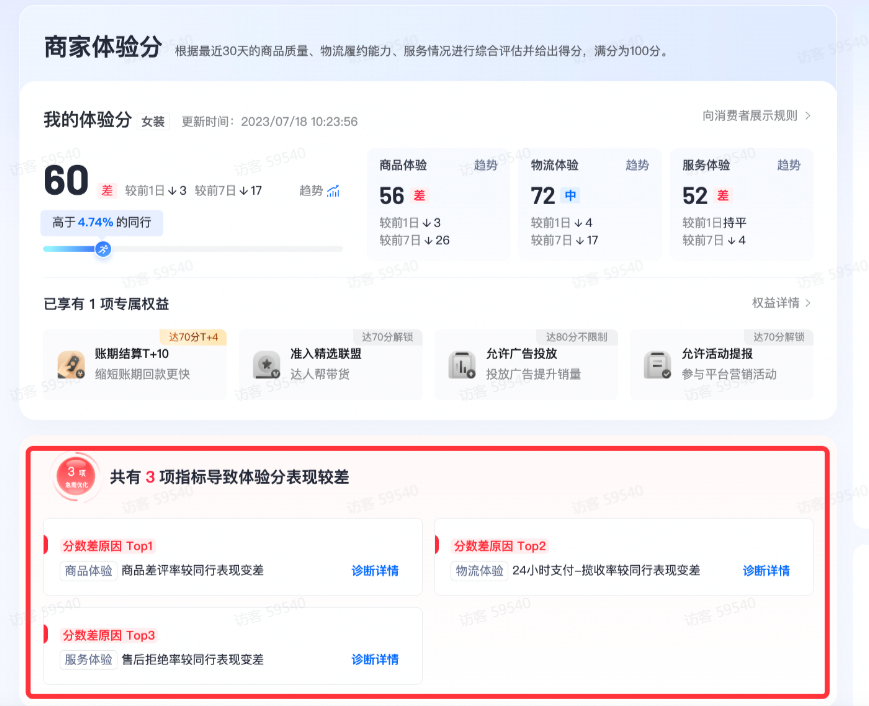Open 诊断详情 for the 24小时揽收率 issue
Viewport: 869px width, 706px height.
[x=767, y=569]
